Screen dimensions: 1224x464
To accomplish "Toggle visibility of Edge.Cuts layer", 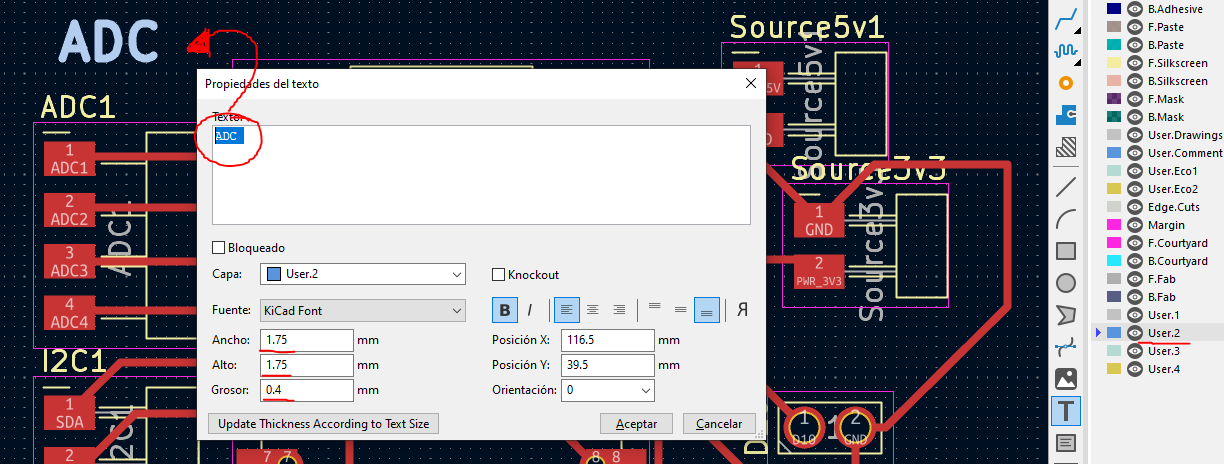I will click(x=1135, y=207).
